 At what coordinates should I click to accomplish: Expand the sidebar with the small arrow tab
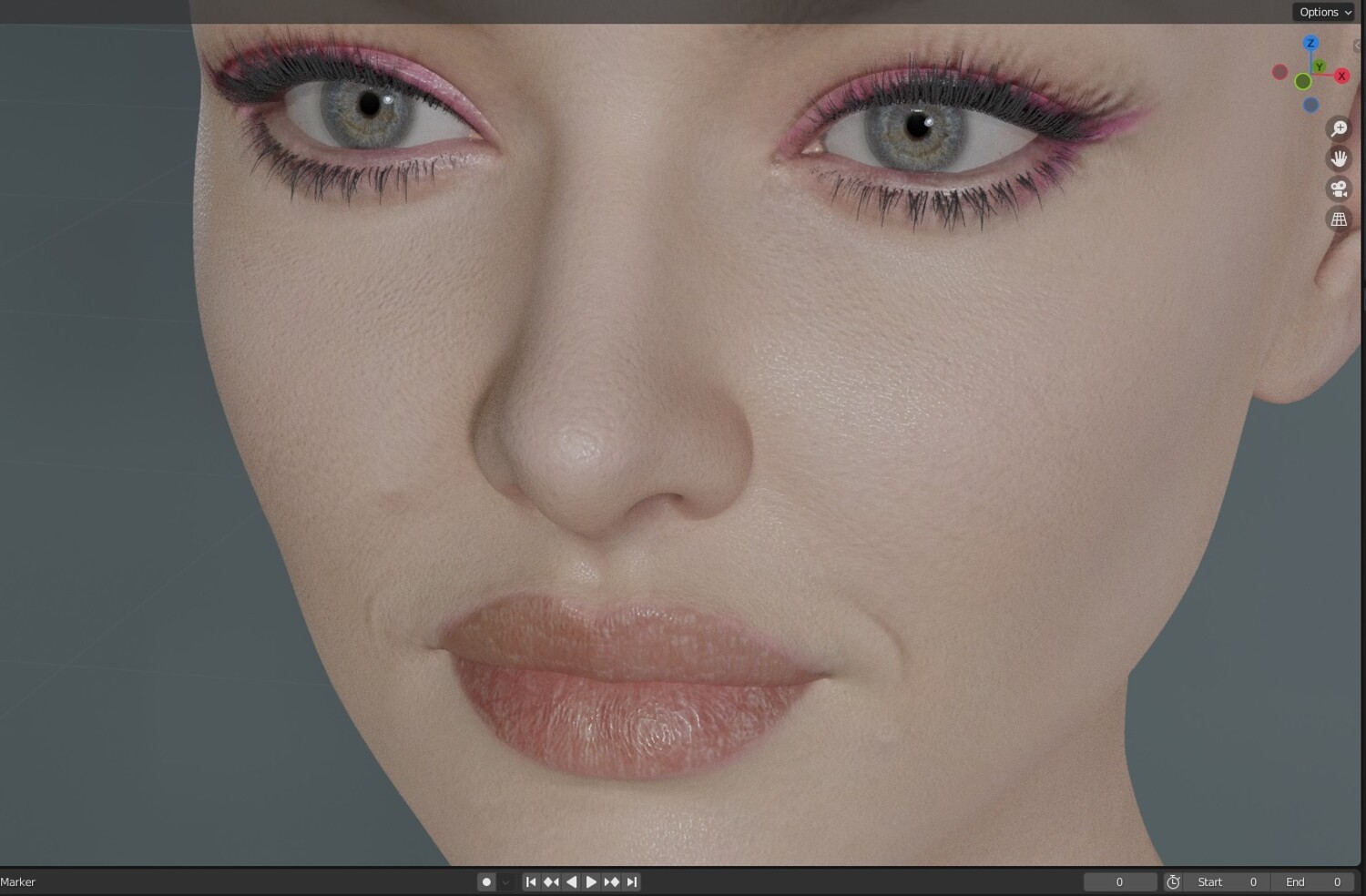click(x=1359, y=46)
